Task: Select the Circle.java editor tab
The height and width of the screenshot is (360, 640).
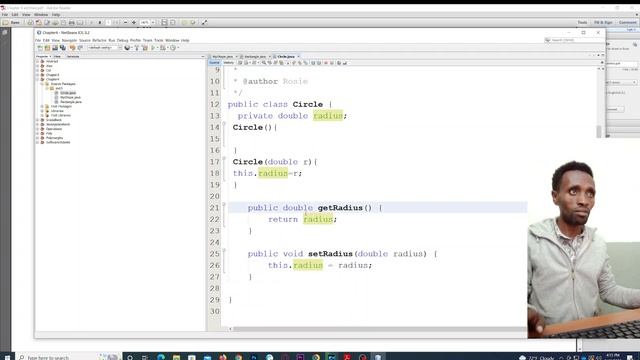Action: pyautogui.click(x=285, y=56)
